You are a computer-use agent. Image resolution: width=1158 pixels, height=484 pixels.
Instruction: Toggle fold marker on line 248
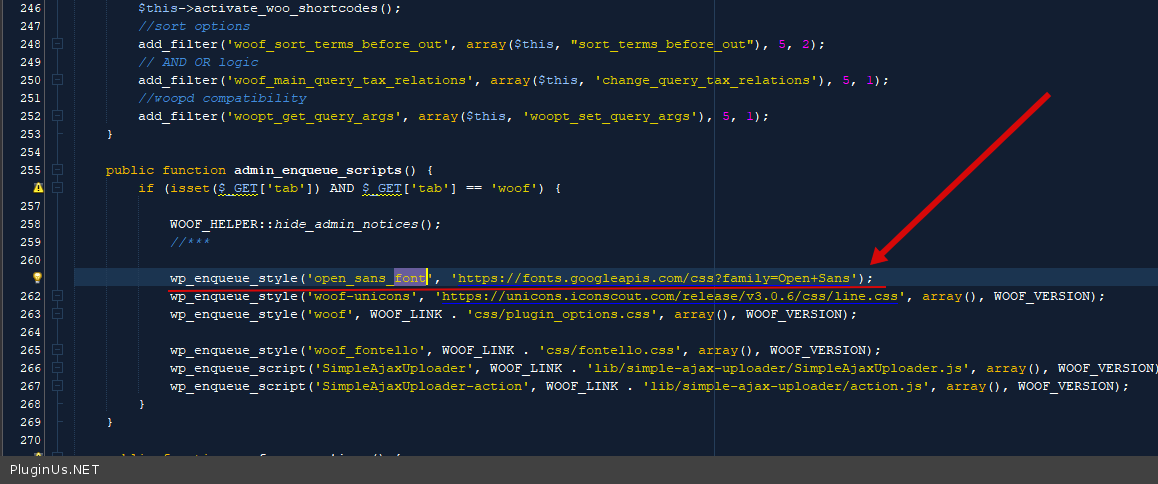[58, 44]
